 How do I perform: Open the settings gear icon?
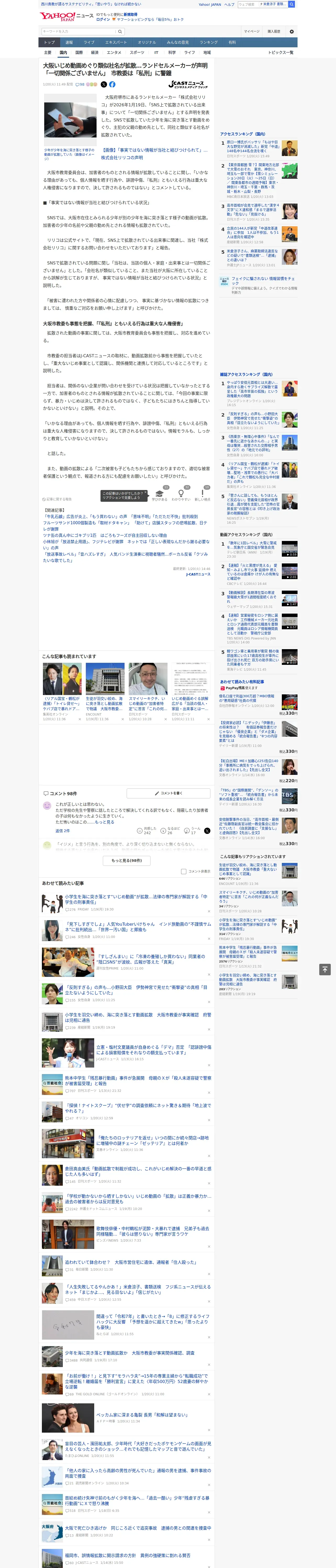[x=292, y=32]
